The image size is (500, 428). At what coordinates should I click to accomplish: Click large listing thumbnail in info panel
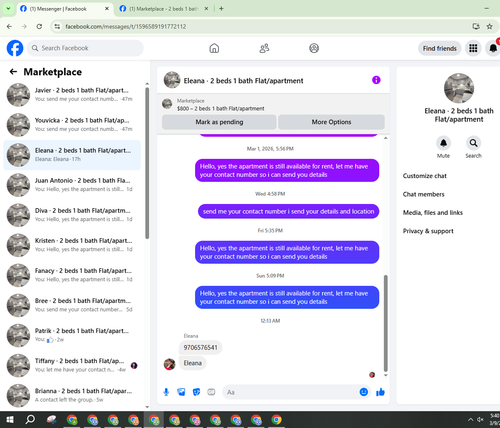tap(459, 88)
